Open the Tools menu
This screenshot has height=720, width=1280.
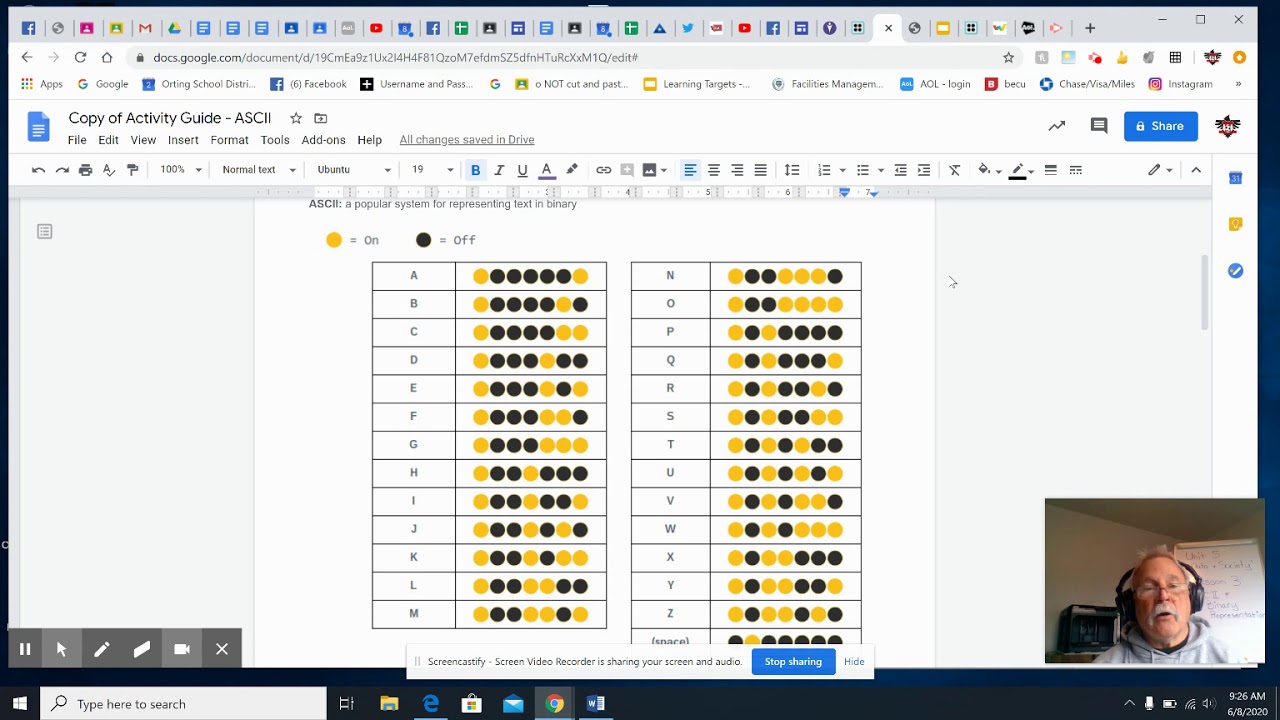point(275,140)
